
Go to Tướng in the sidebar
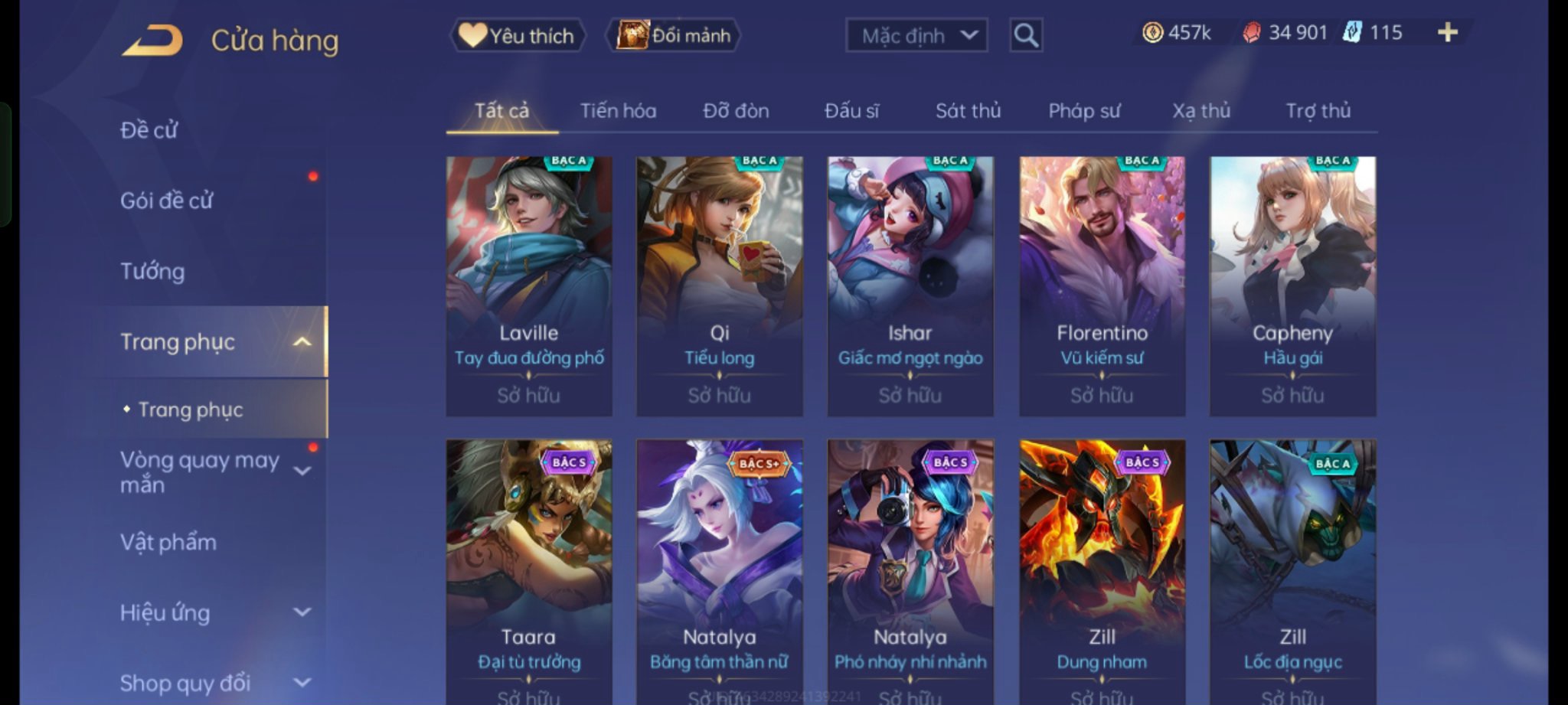tap(152, 271)
